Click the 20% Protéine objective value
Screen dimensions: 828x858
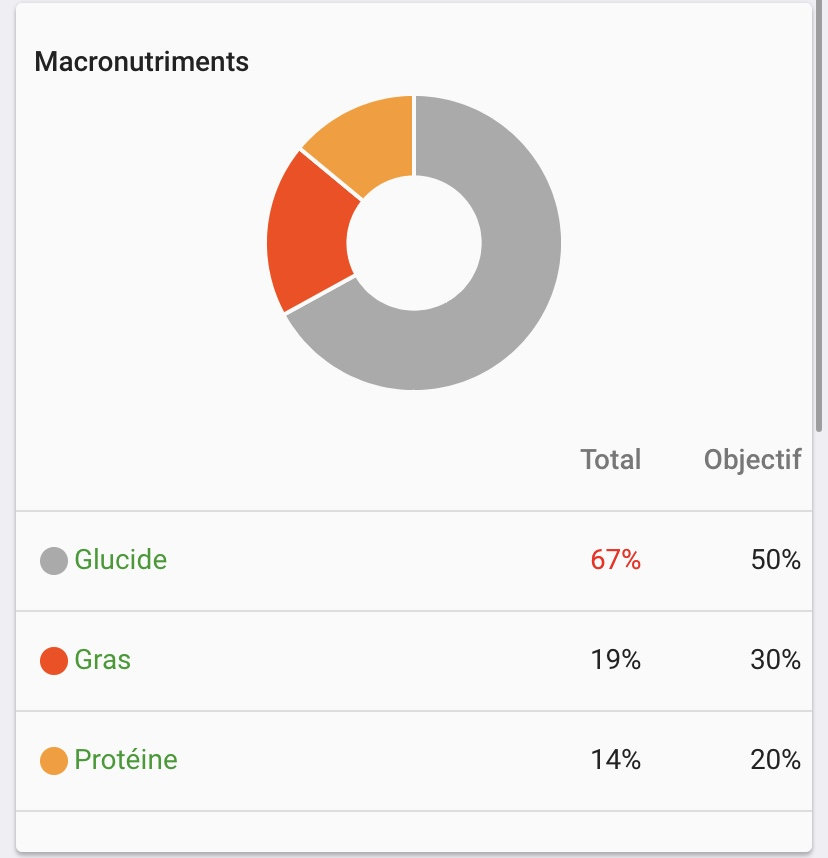[x=775, y=761]
